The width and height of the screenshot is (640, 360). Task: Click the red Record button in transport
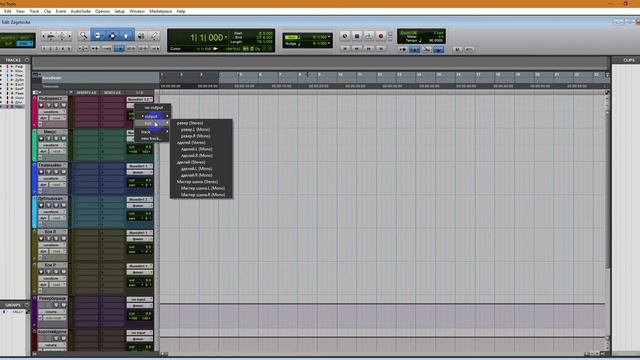pyautogui.click(x=380, y=36)
